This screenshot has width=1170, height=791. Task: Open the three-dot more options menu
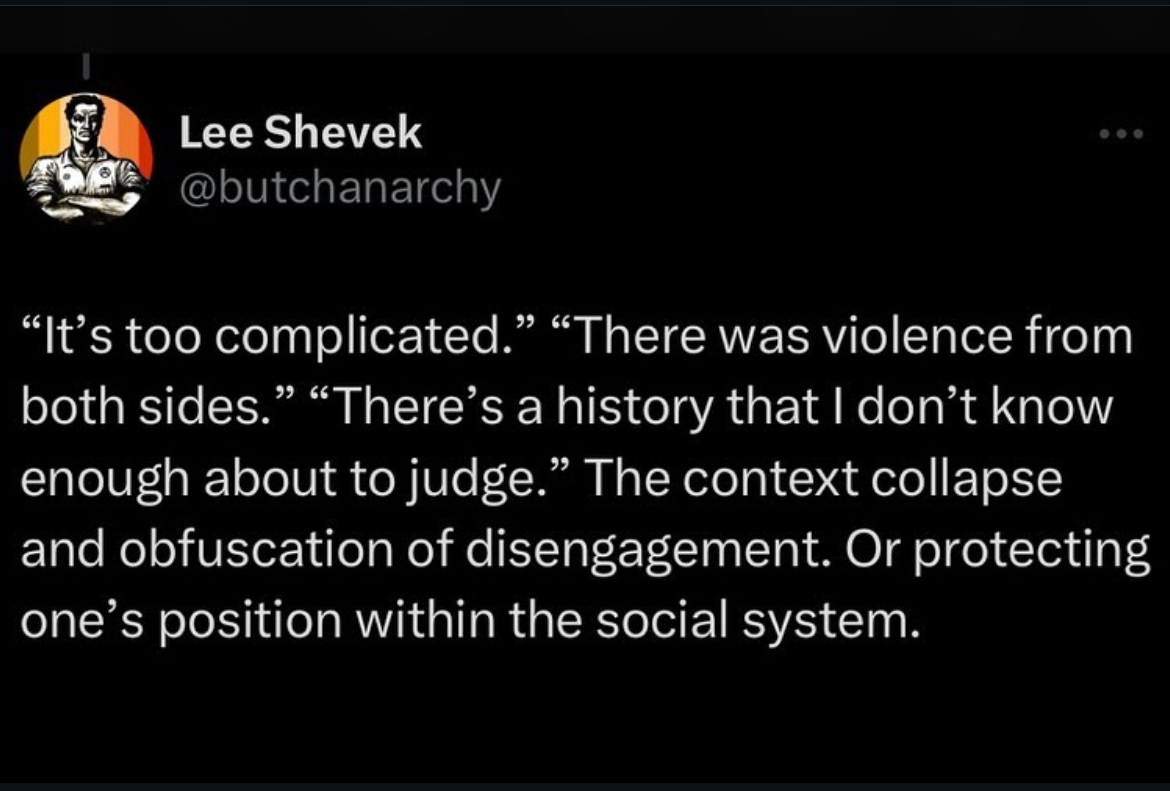click(x=1122, y=134)
